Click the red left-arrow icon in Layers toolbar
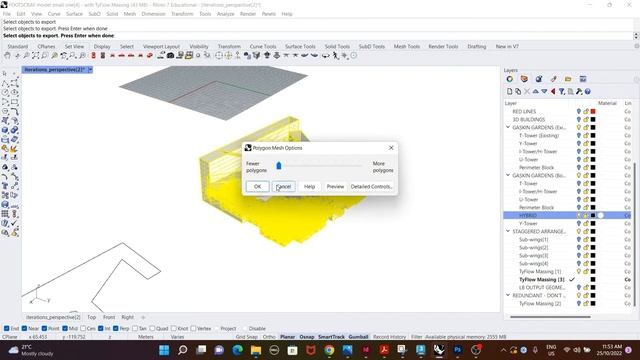Viewport: 640px width, 360px height. tap(553, 91)
